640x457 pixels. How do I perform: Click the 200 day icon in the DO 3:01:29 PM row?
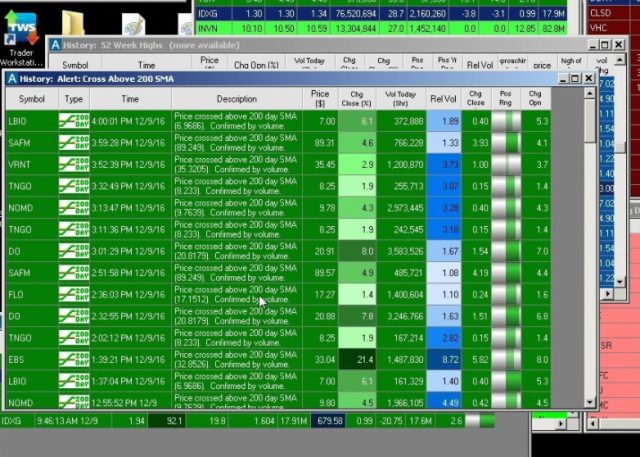[x=74, y=251]
